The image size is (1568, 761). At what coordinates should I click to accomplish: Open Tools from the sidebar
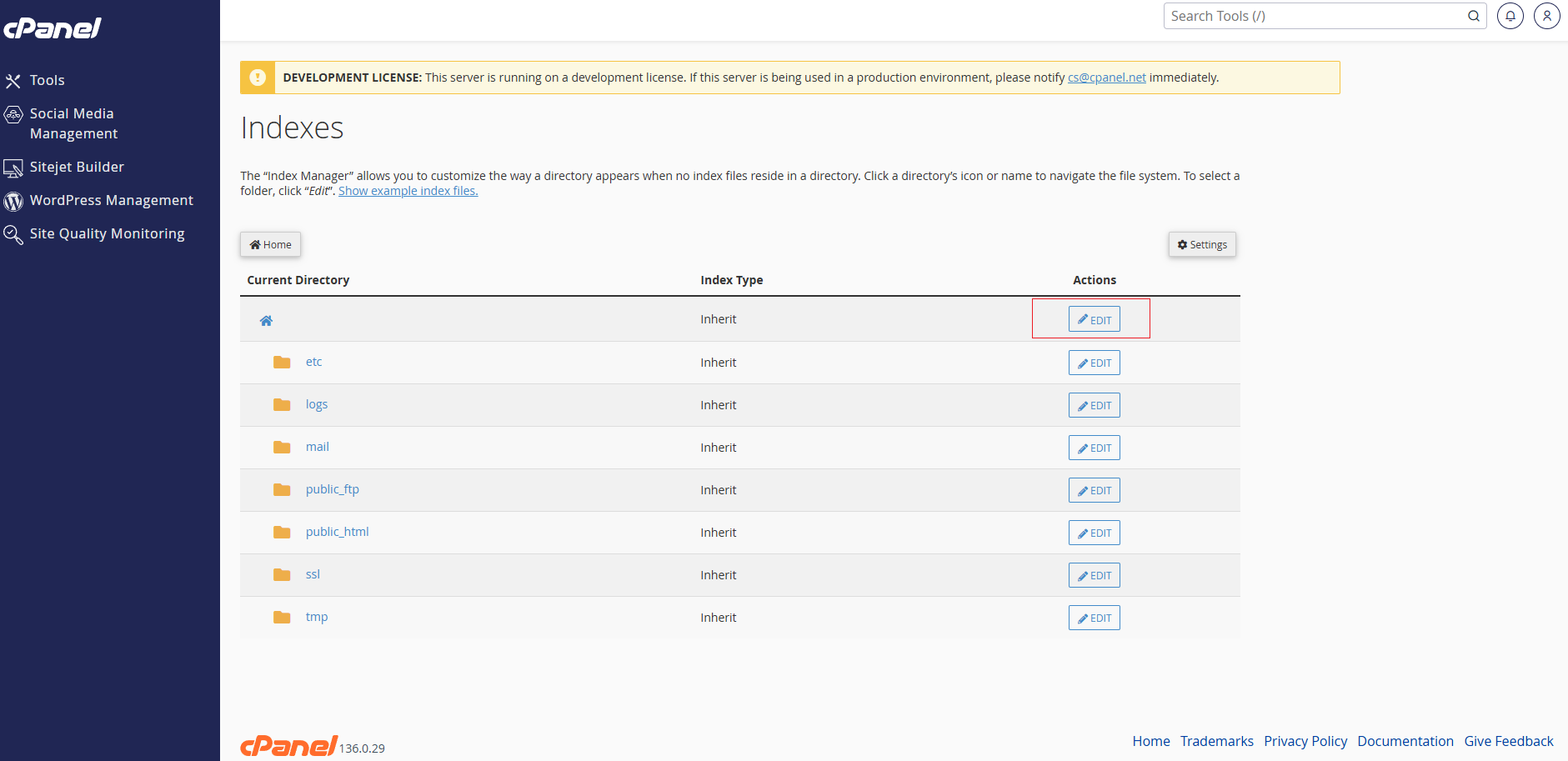47,80
